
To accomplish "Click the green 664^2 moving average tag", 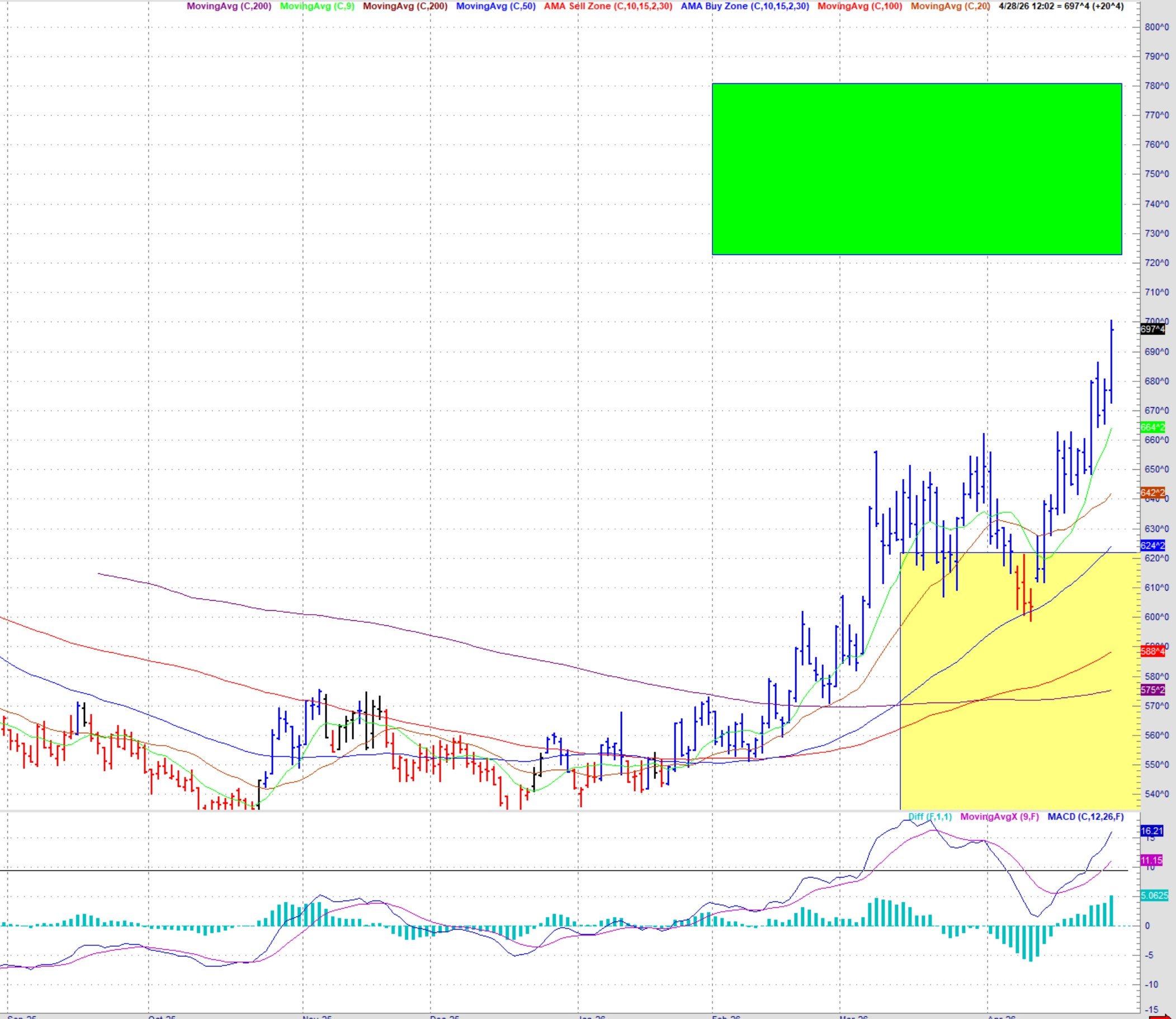I will coord(1152,427).
